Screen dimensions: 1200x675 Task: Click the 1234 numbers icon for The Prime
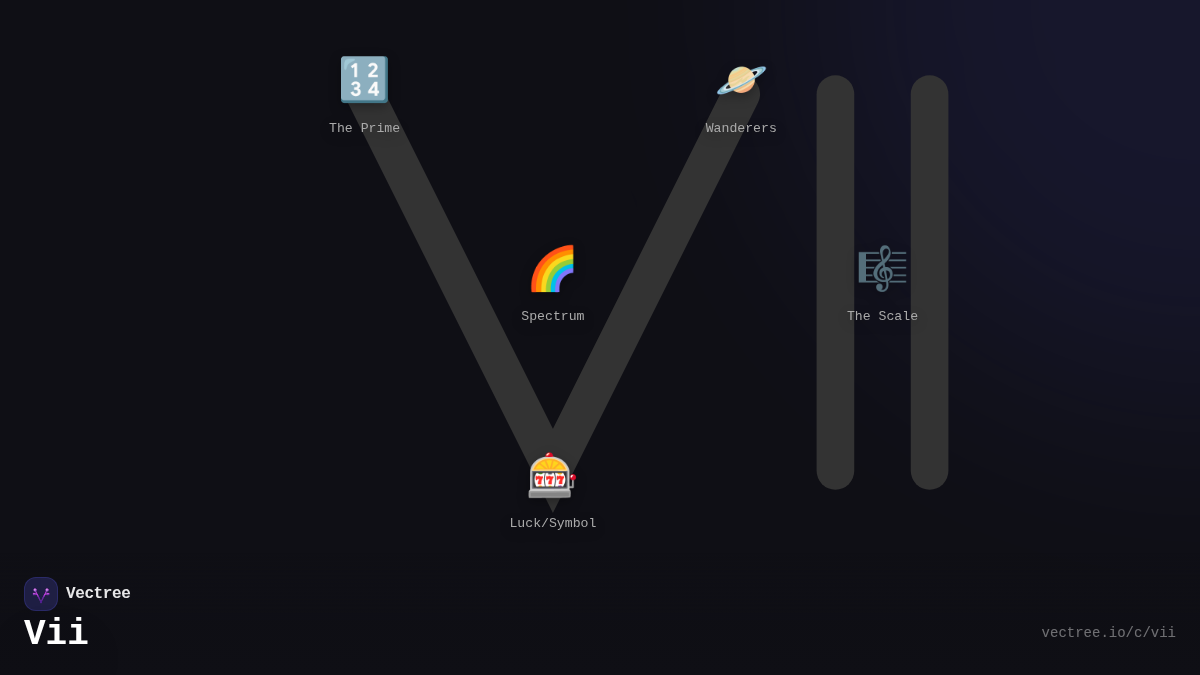click(364, 80)
